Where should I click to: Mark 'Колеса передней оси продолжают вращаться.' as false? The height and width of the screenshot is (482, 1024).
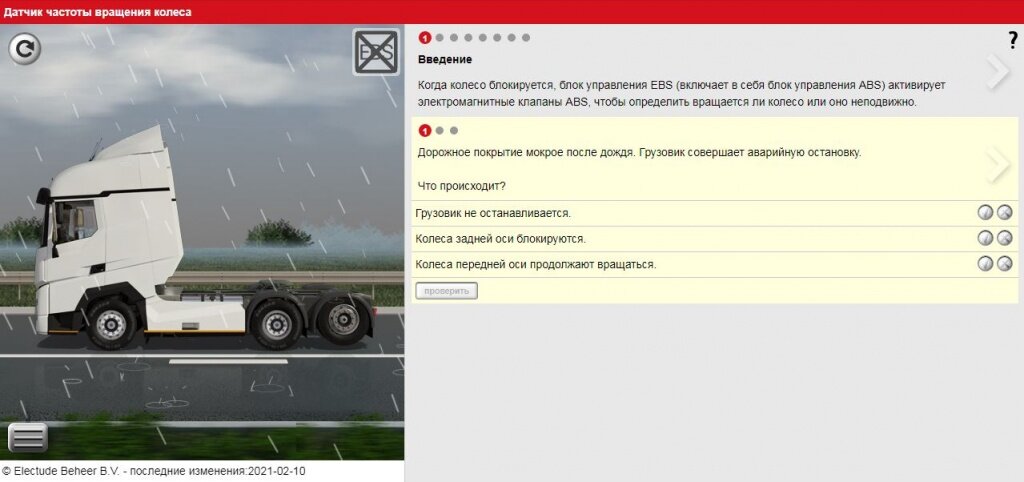tap(1004, 264)
